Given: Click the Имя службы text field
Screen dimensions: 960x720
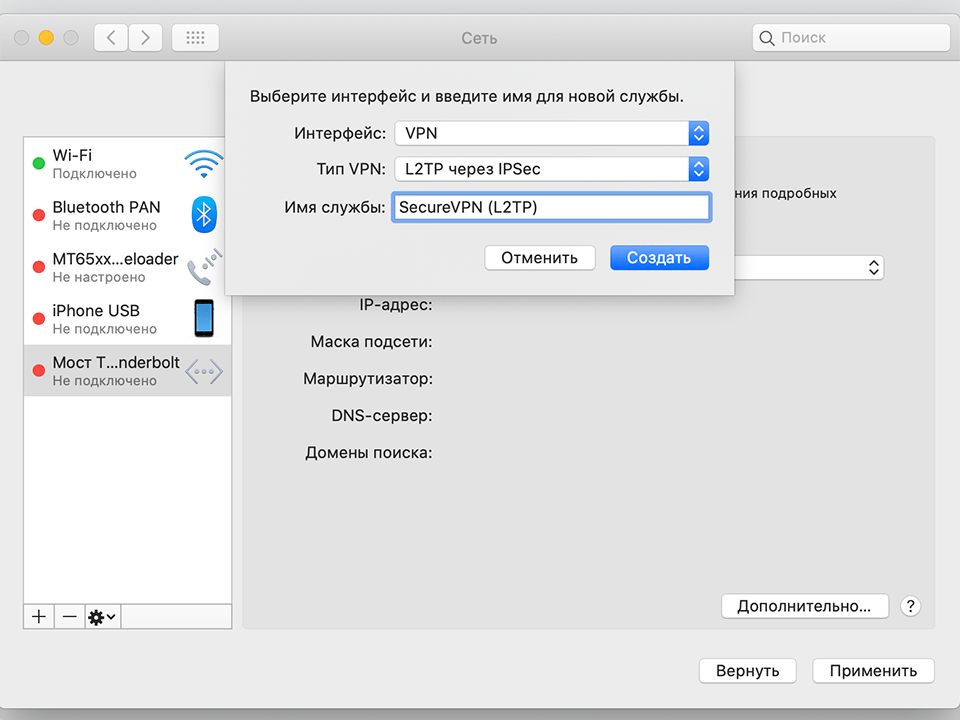Looking at the screenshot, I should click(x=551, y=206).
